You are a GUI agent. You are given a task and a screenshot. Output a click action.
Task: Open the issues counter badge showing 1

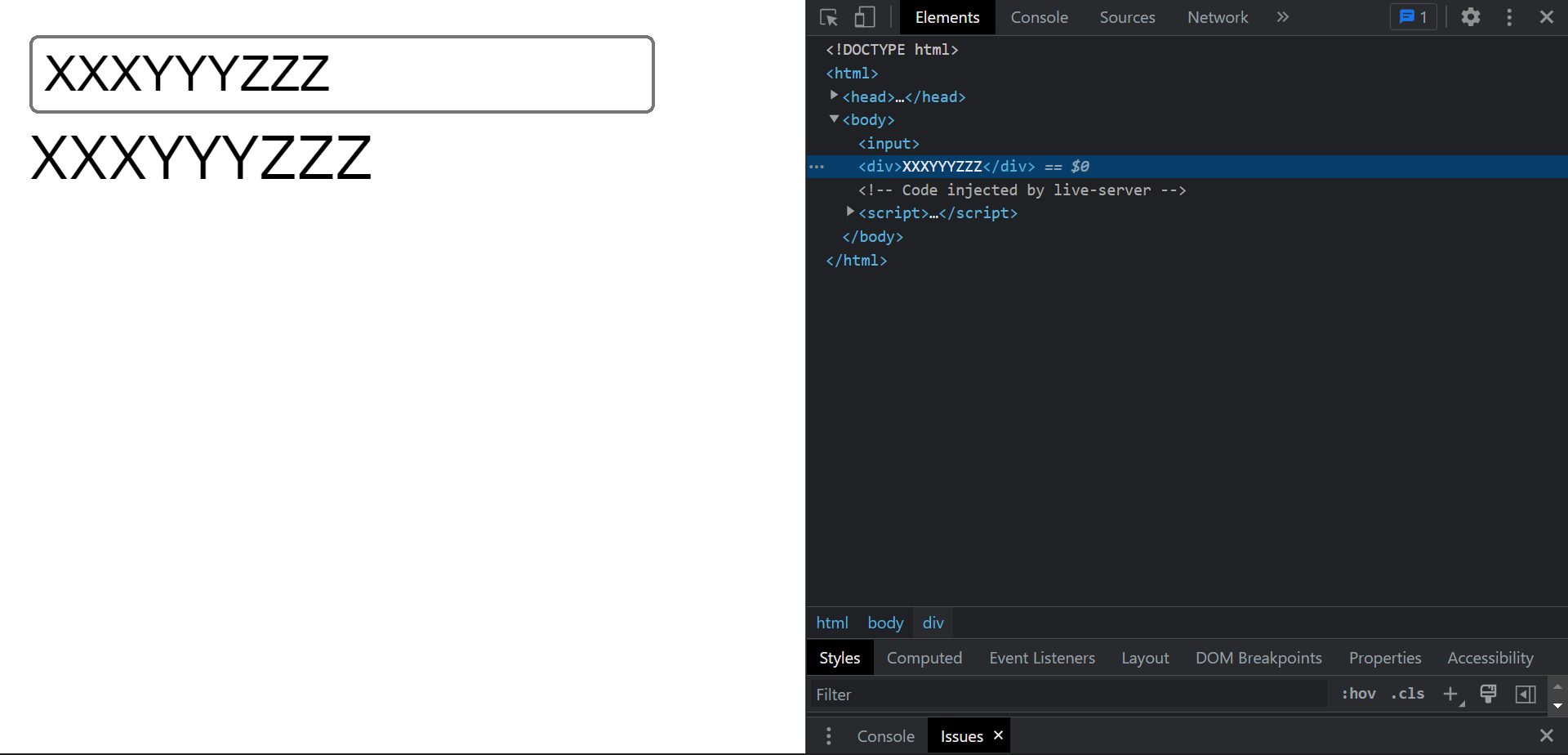click(1414, 17)
